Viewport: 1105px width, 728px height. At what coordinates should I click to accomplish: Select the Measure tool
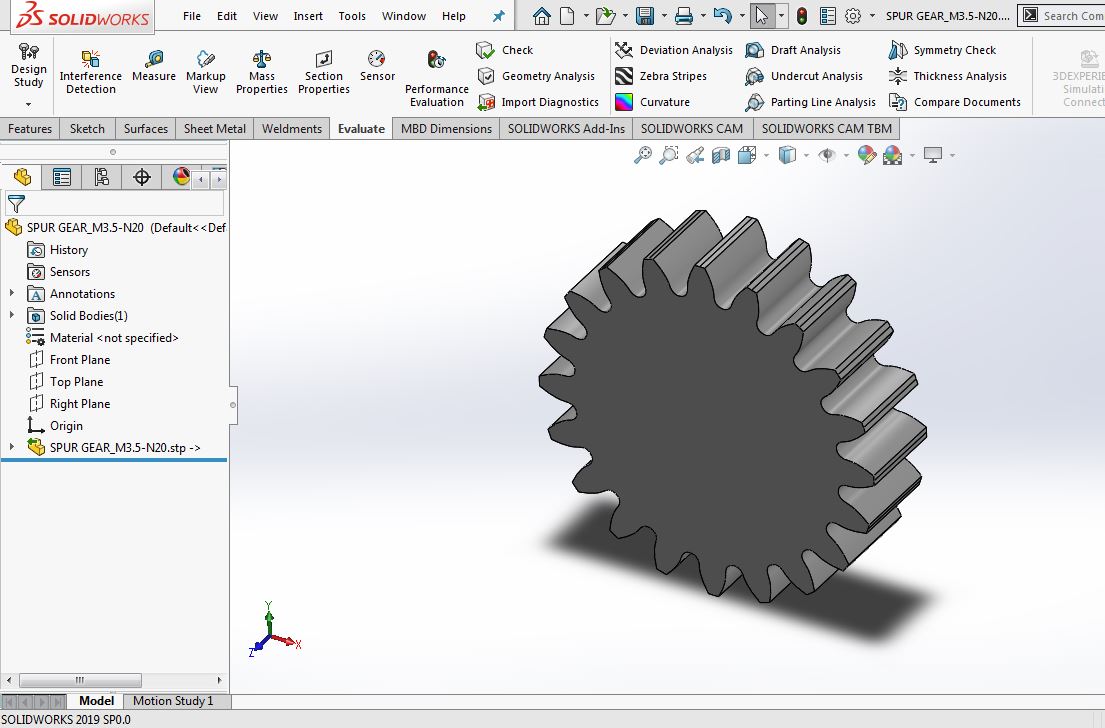pyautogui.click(x=154, y=66)
